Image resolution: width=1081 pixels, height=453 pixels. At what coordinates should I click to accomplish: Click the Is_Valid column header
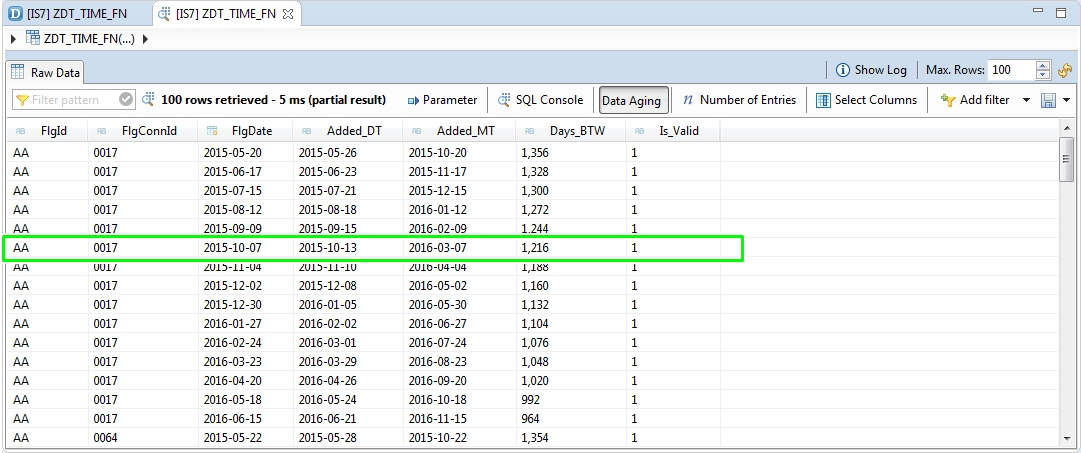pyautogui.click(x=673, y=131)
